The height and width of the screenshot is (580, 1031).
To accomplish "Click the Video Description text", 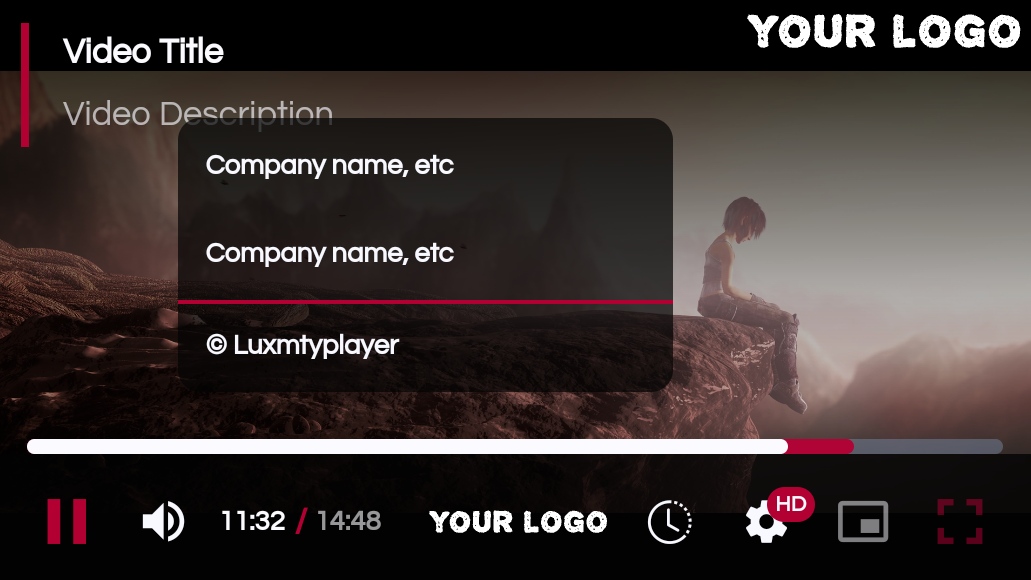I will [198, 114].
